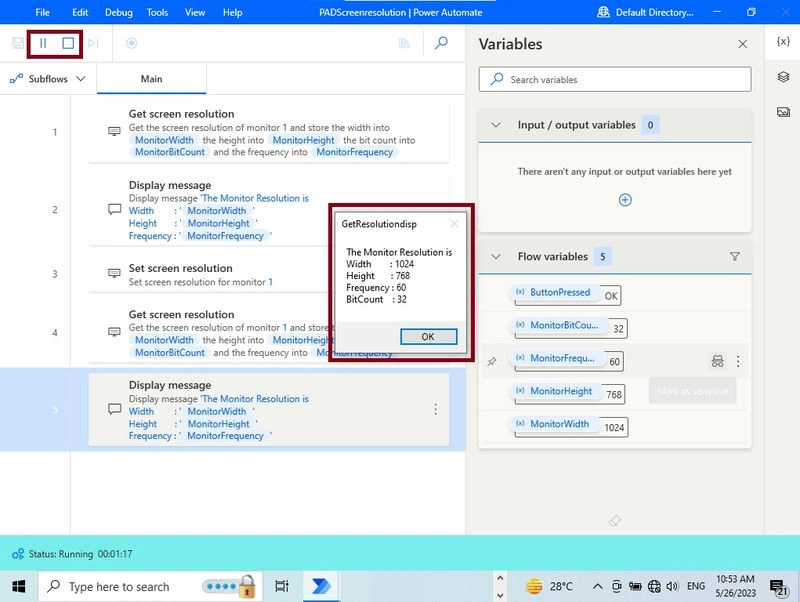Stop the running flow
The image size is (800, 602).
click(68, 43)
